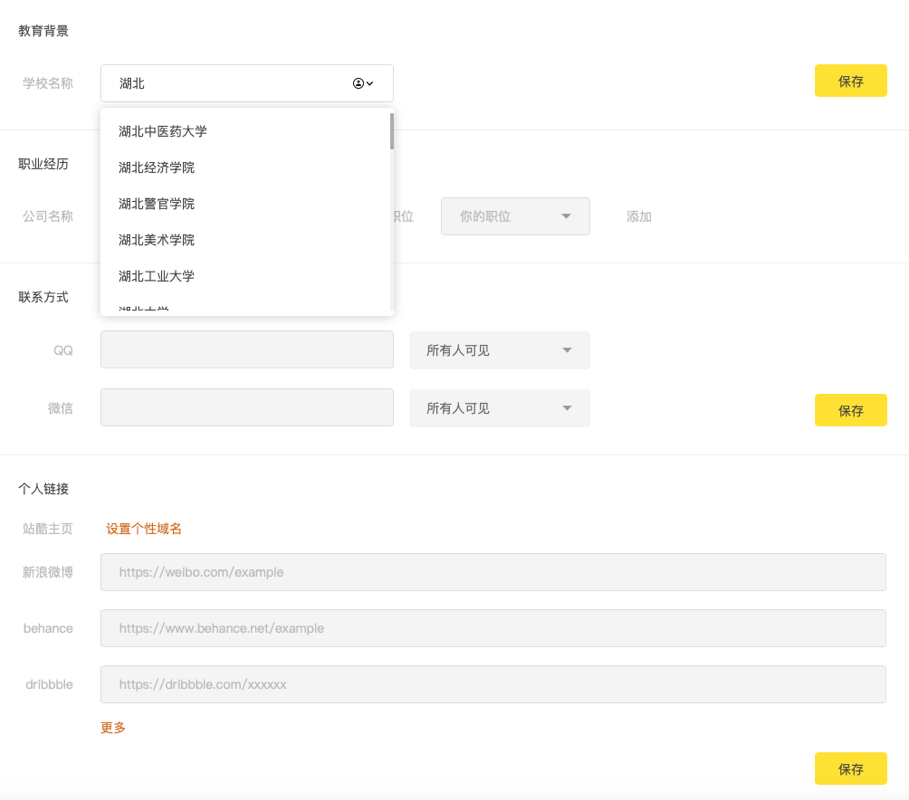Choose 湖北经济学院 in the dropdown list
Viewport: 909px width, 800px height.
click(x=157, y=168)
